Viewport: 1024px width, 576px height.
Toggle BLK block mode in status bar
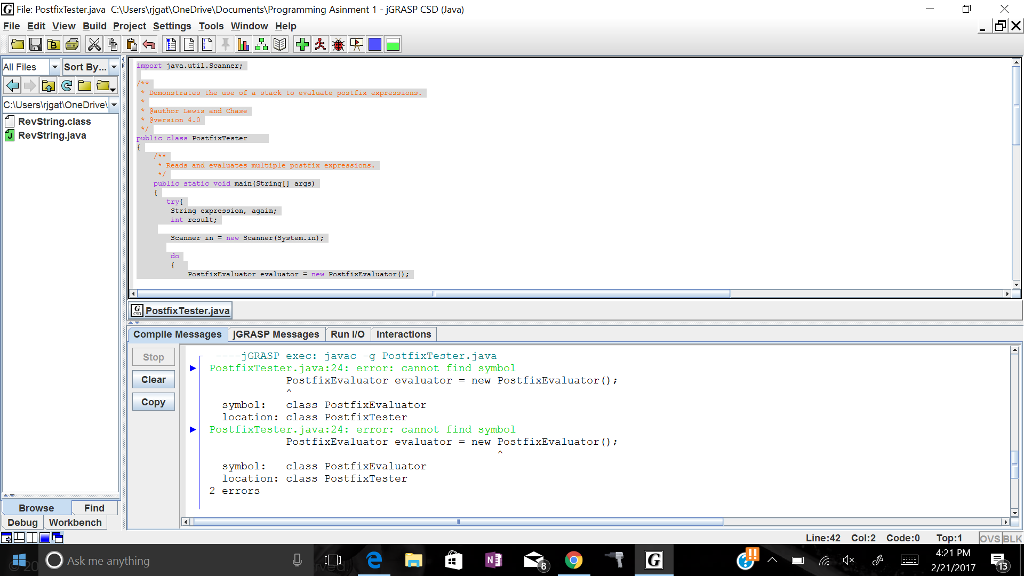[x=1012, y=538]
